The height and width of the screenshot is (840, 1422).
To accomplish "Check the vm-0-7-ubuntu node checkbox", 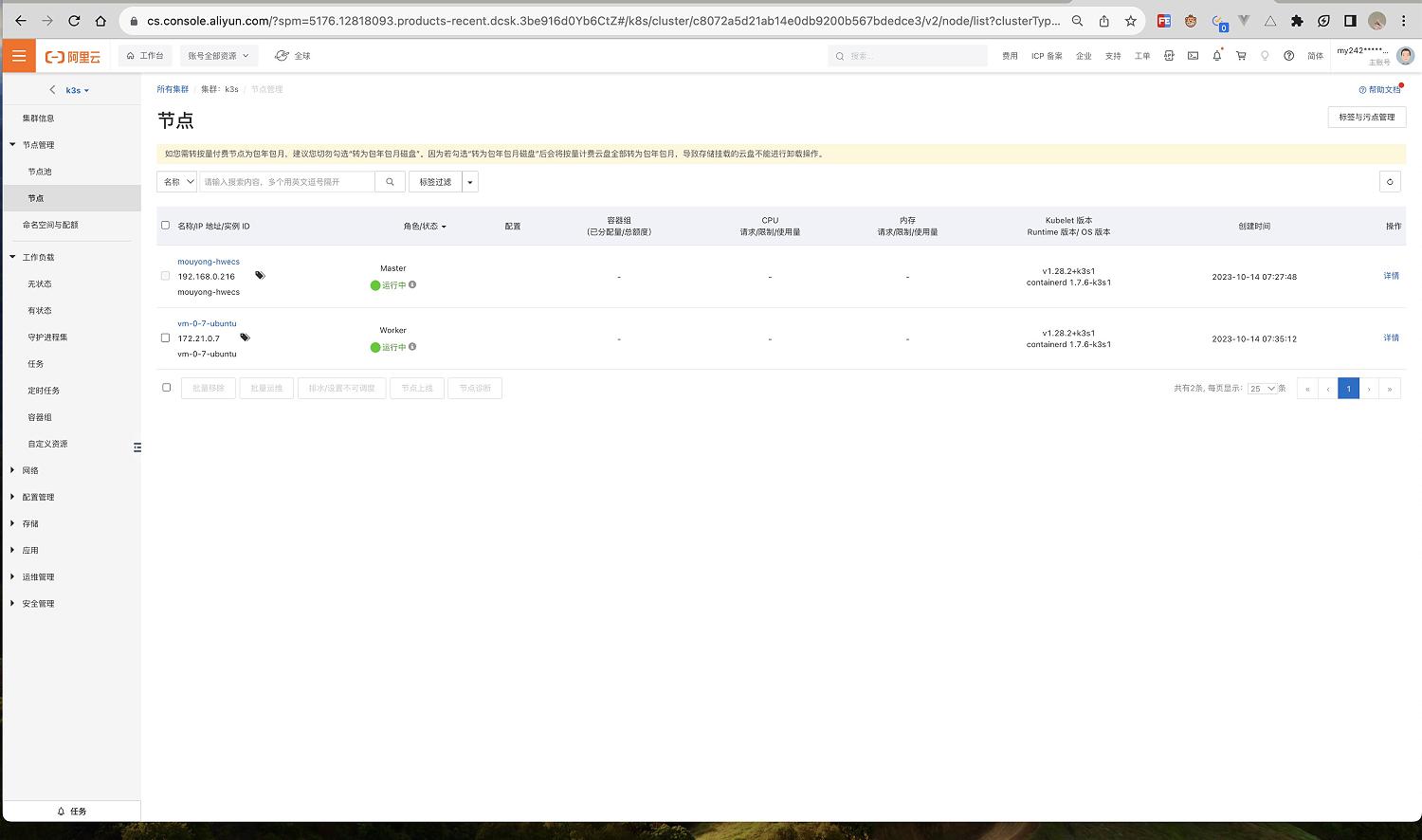I will click(x=165, y=338).
